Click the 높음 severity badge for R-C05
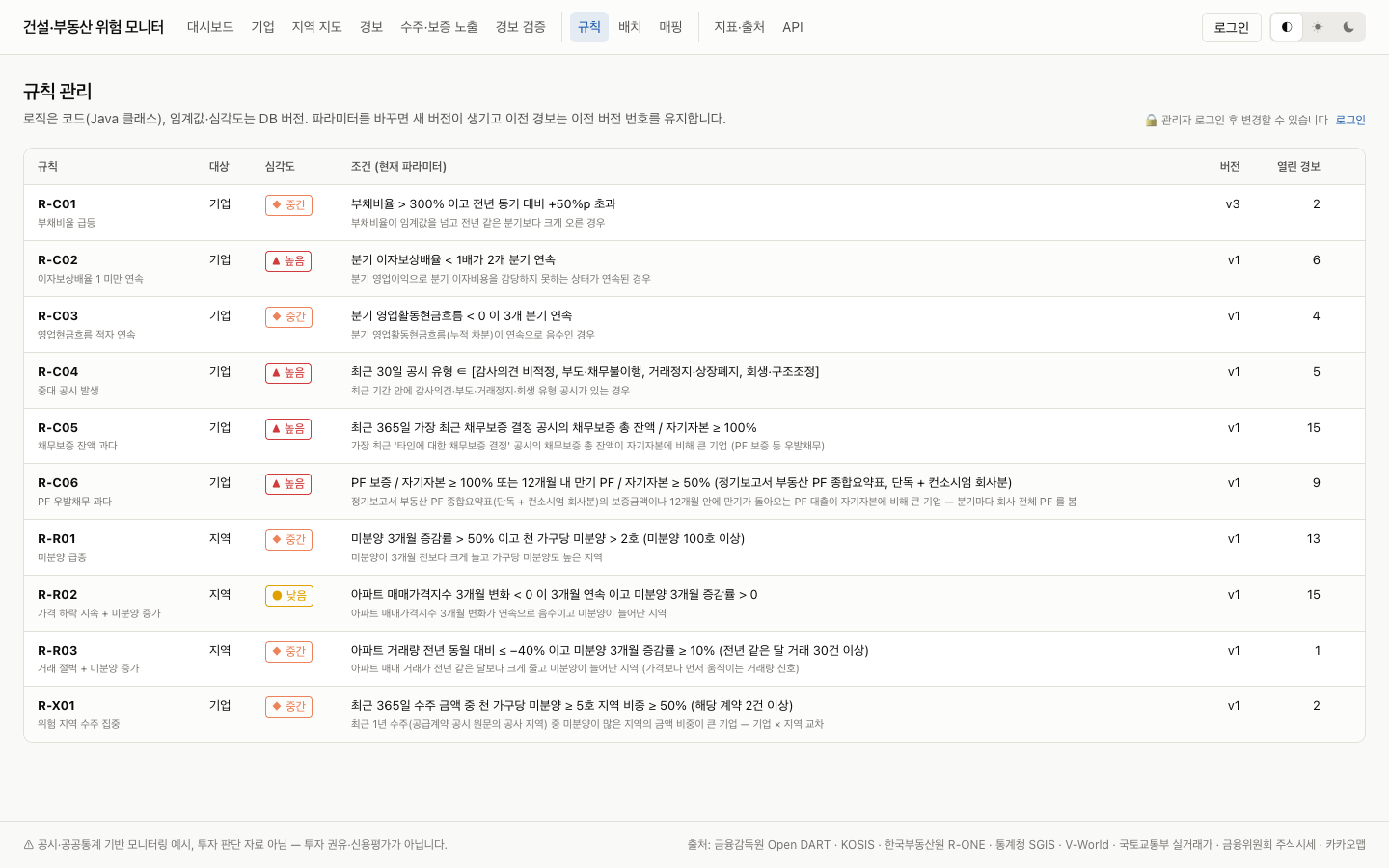 288,428
